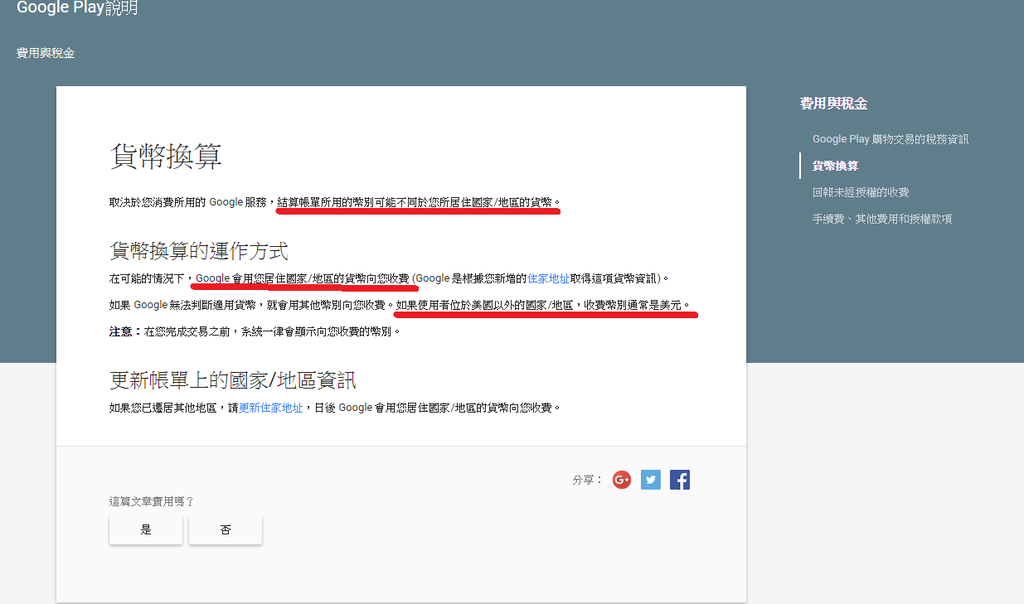Open 回報未經授權的收費 sidebar item
Screen dimensions: 1024x604
click(860, 193)
